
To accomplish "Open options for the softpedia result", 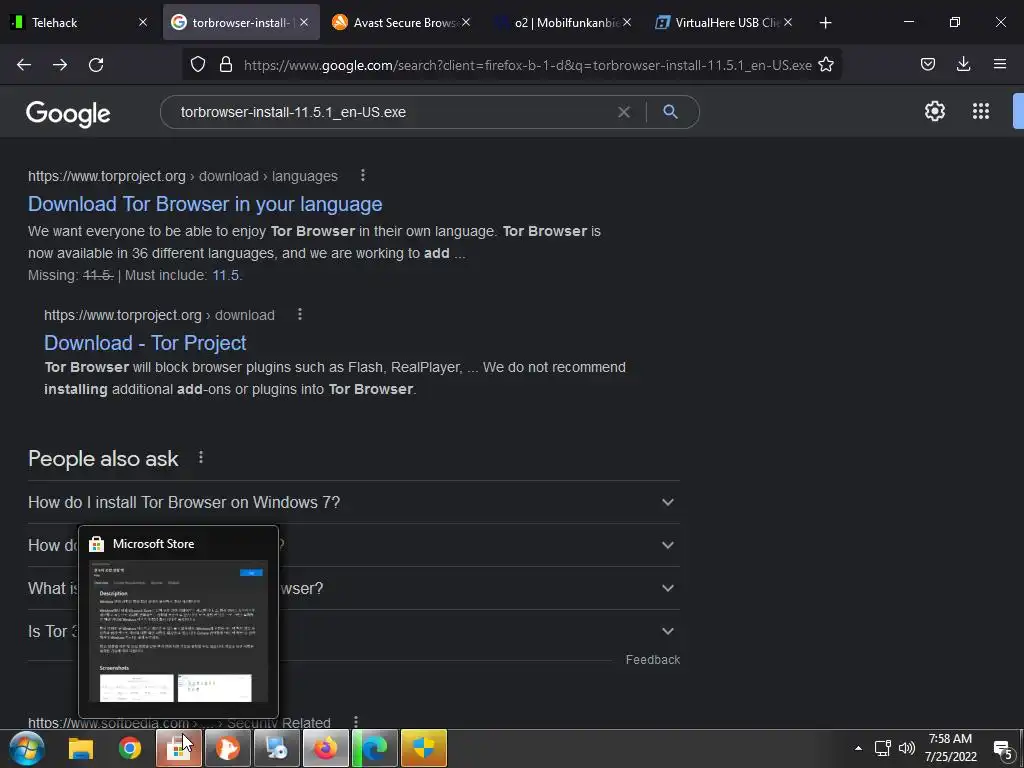I will (356, 722).
